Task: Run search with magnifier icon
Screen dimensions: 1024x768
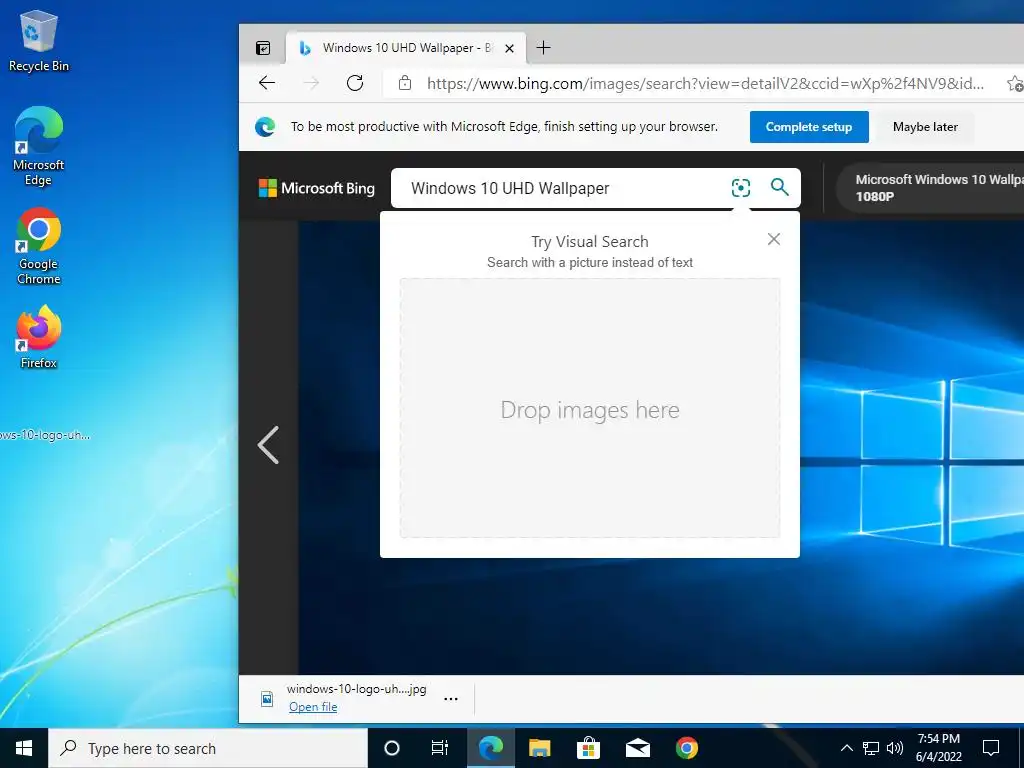Action: pos(780,187)
